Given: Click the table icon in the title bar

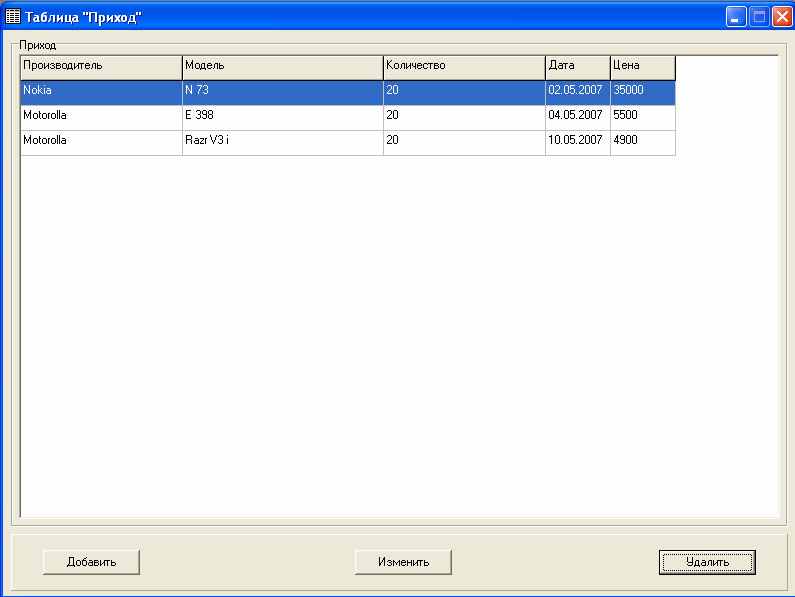Looking at the screenshot, I should click(x=13, y=17).
